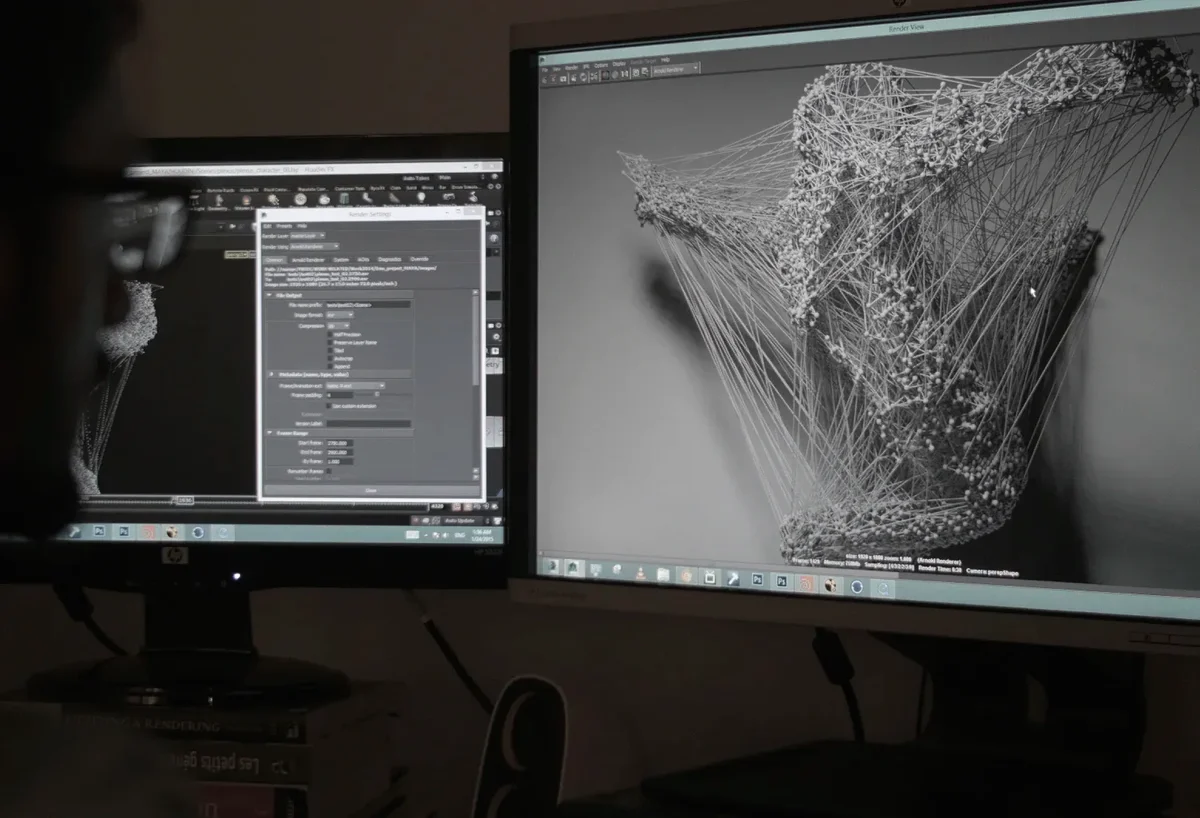Screen dimensions: 1200x818
Task: Open the Help menu in Render View
Action: click(x=665, y=59)
